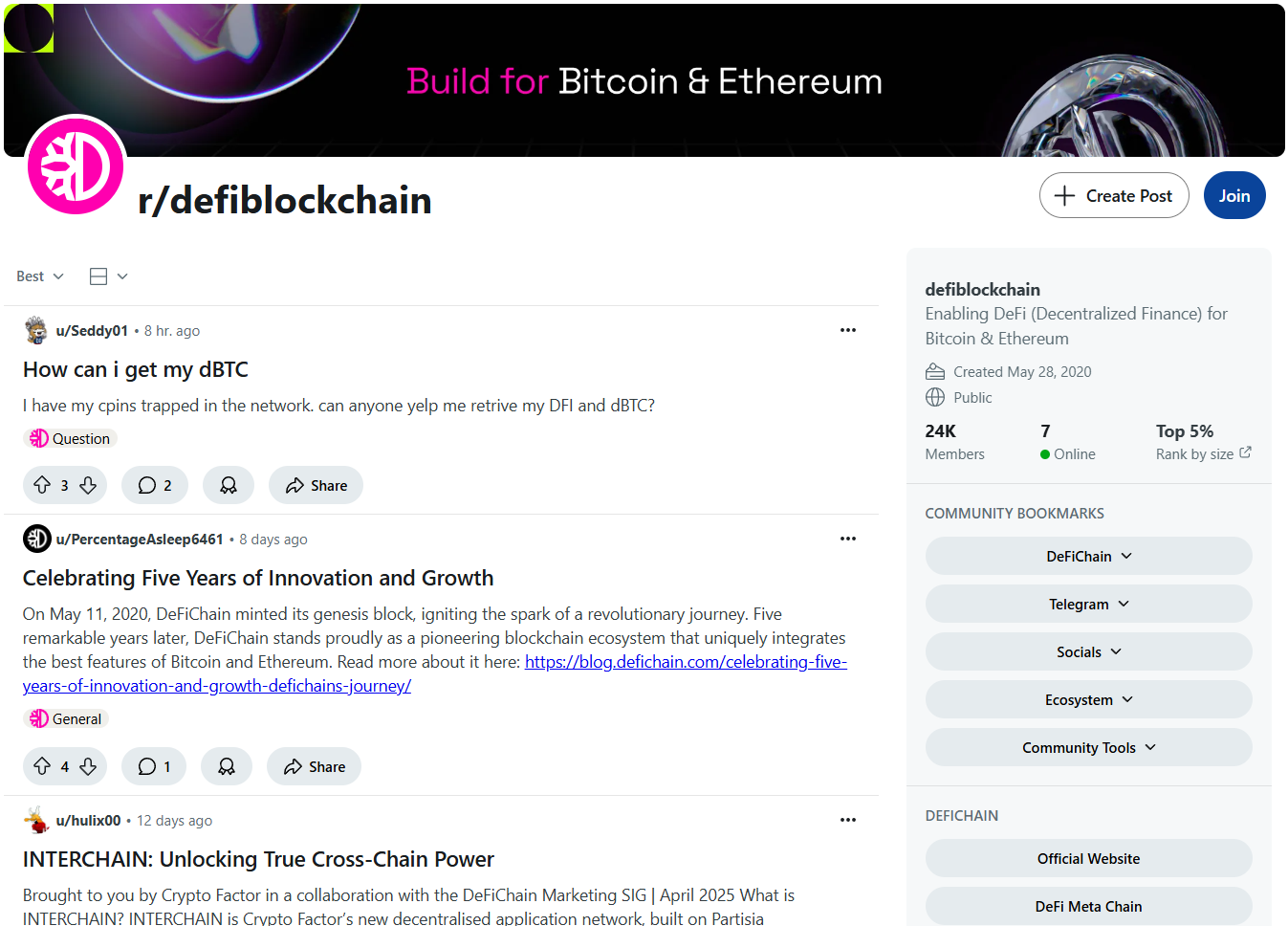This screenshot has width=1288, height=926.
Task: Open the three-dot menu on Seddy01's post
Action: [848, 330]
